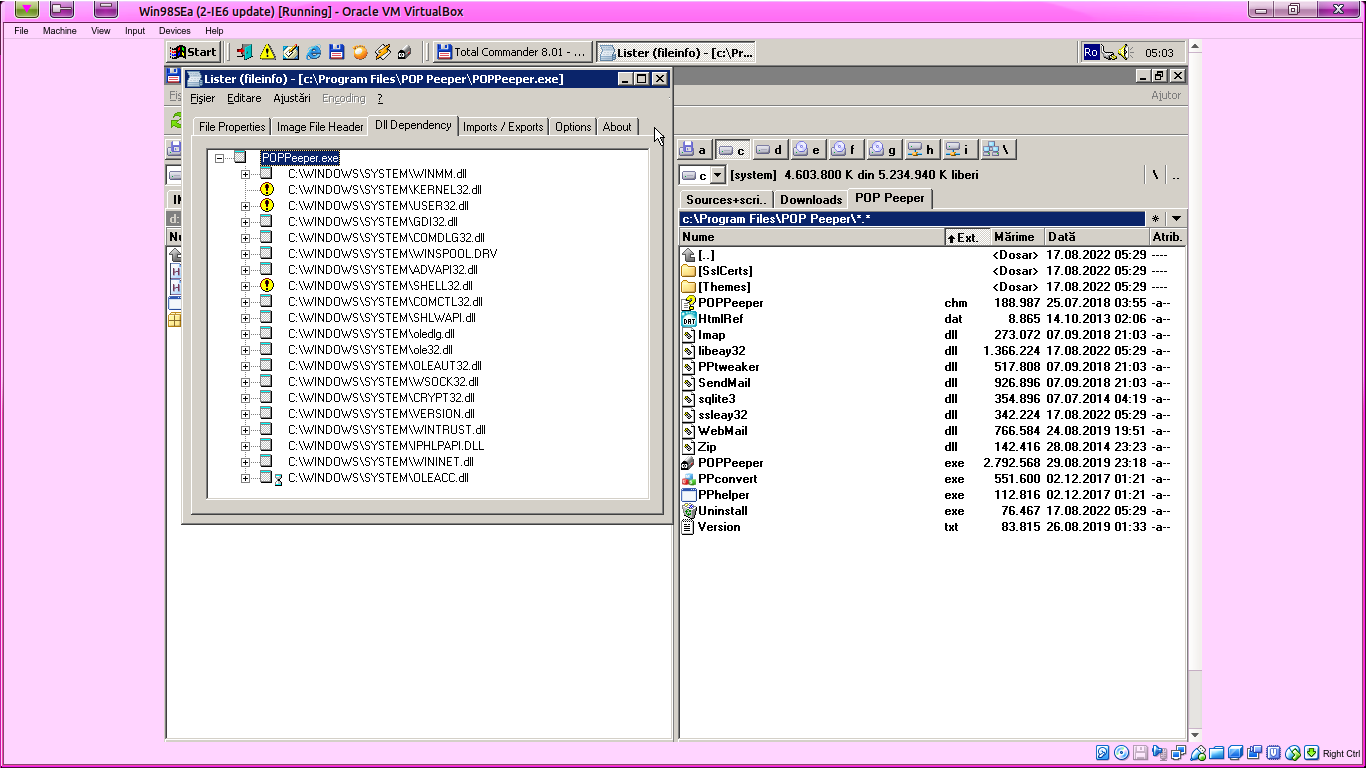Select CD drive f button
Viewport: 1366px width, 768px height.
pos(845,150)
